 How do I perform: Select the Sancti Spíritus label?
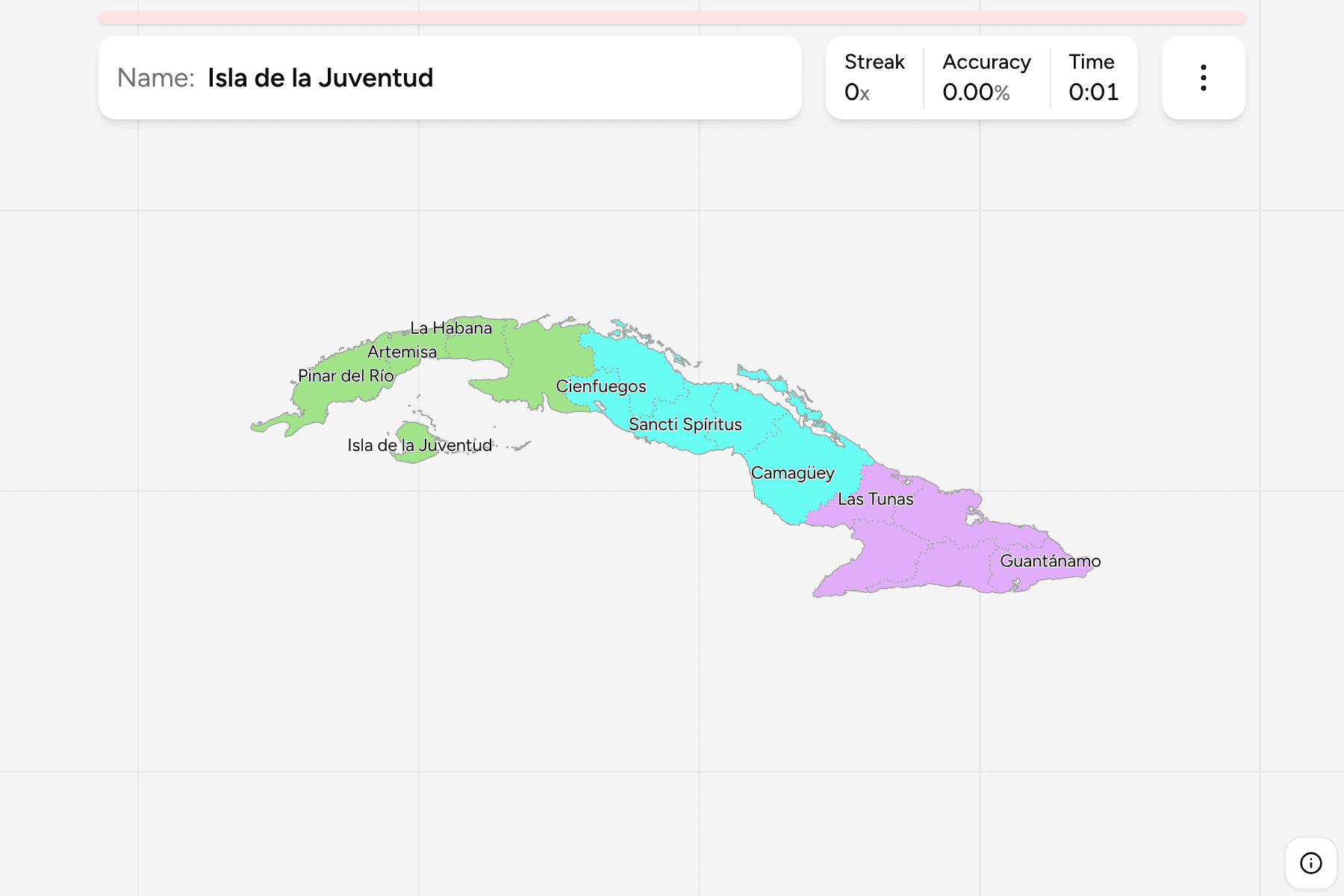685,424
